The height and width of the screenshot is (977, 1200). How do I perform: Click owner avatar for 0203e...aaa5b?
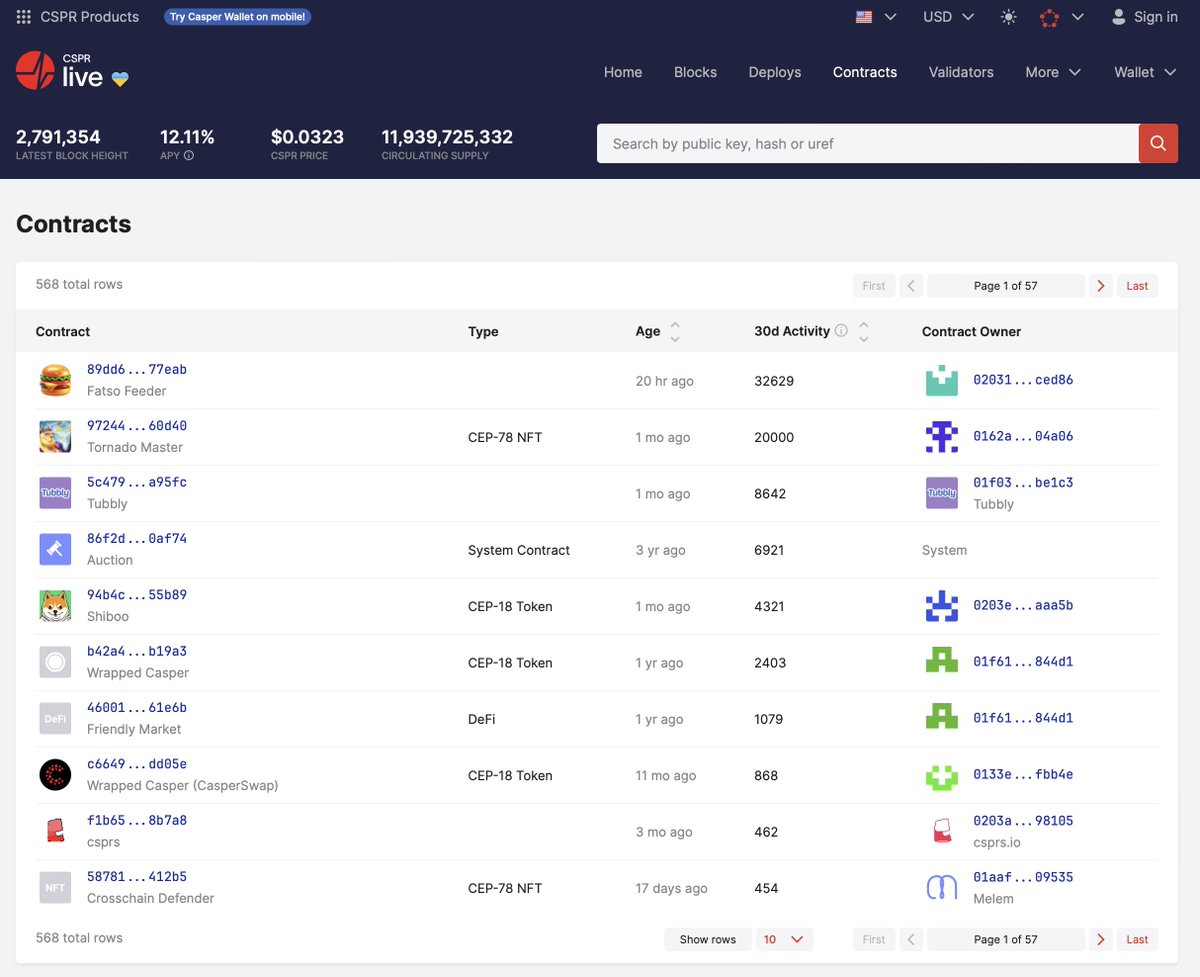[942, 606]
